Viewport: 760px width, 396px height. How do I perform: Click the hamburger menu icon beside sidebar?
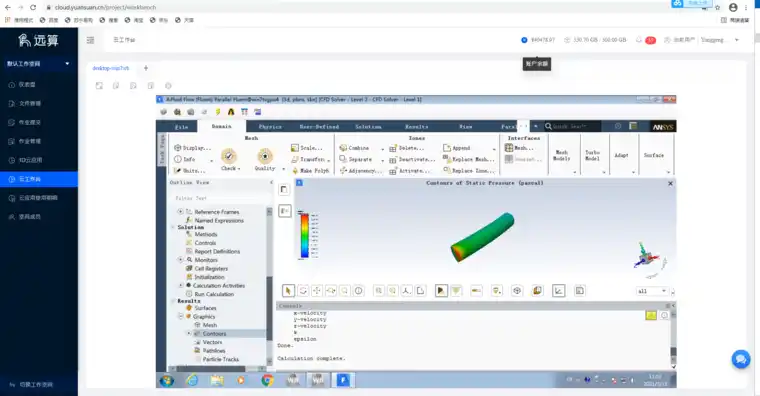(90, 40)
